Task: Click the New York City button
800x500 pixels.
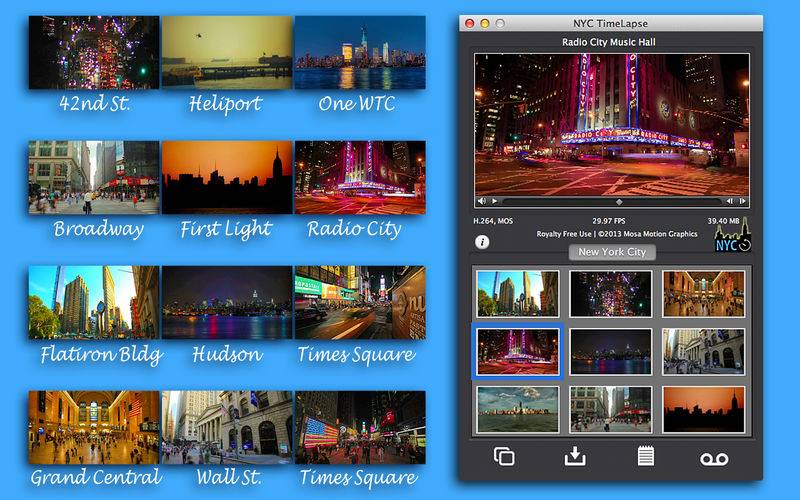Action: 612,252
